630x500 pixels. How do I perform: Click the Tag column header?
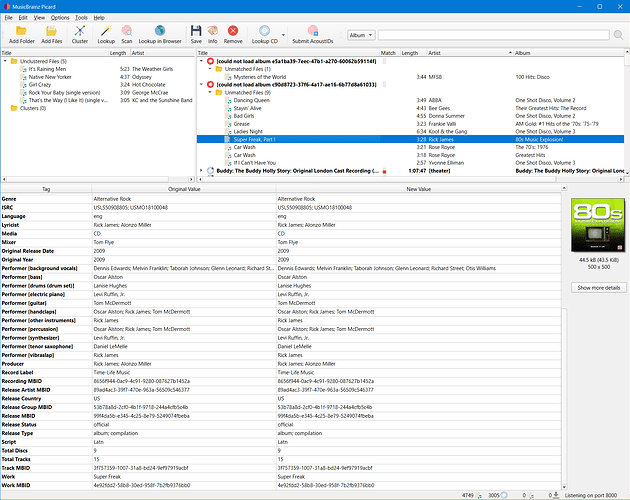point(46,189)
